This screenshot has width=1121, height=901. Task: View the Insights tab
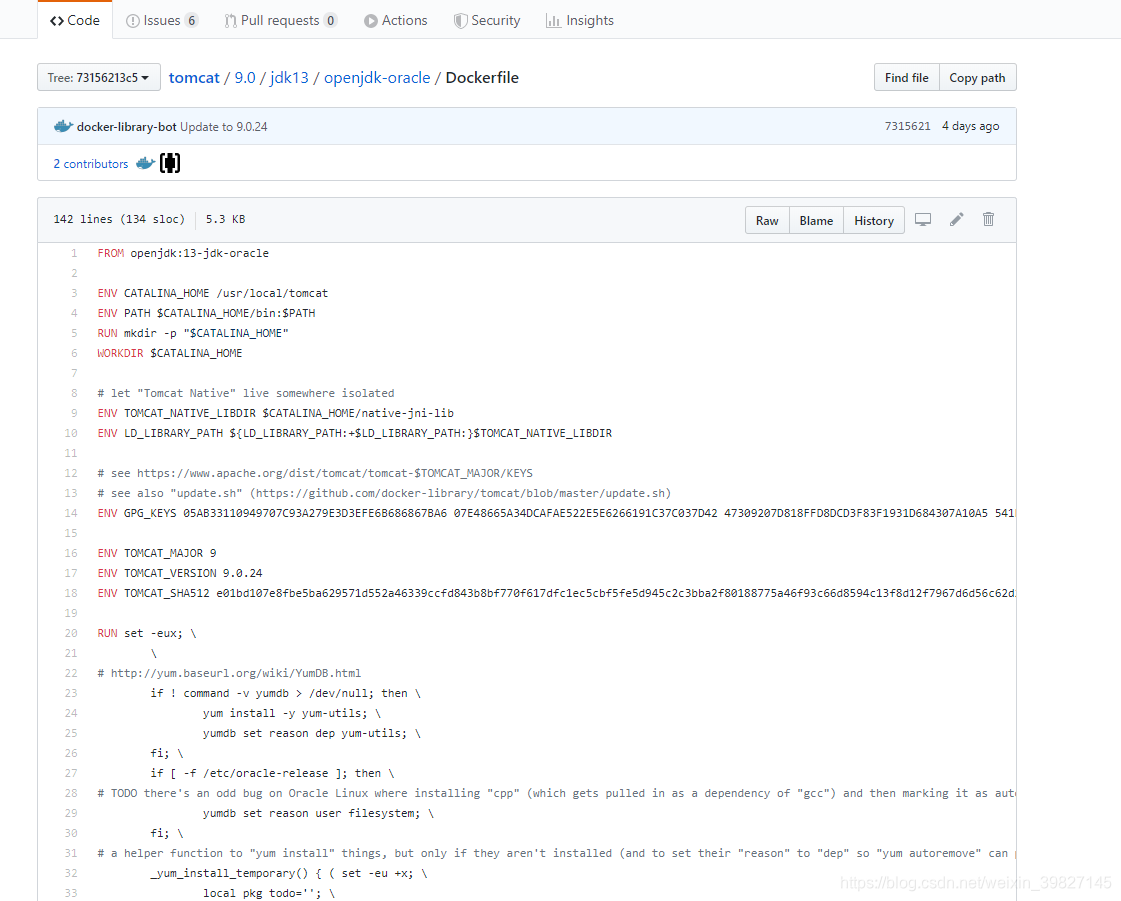tap(580, 20)
